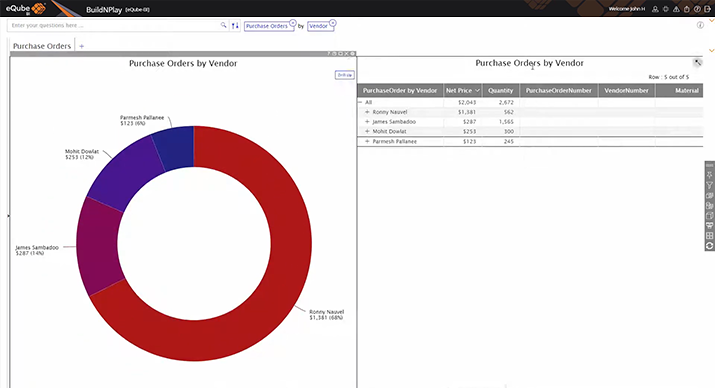Image resolution: width=715 pixels, height=388 pixels.
Task: Click the 'Parmesh Pallanee $123 (6%)' chart label
Action: click(x=142, y=120)
